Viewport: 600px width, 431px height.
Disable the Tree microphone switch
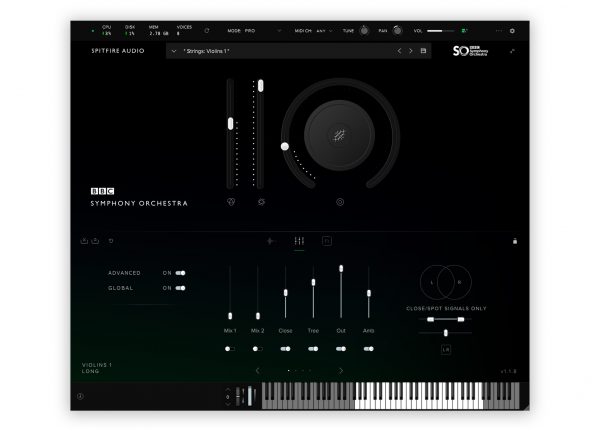click(x=313, y=349)
